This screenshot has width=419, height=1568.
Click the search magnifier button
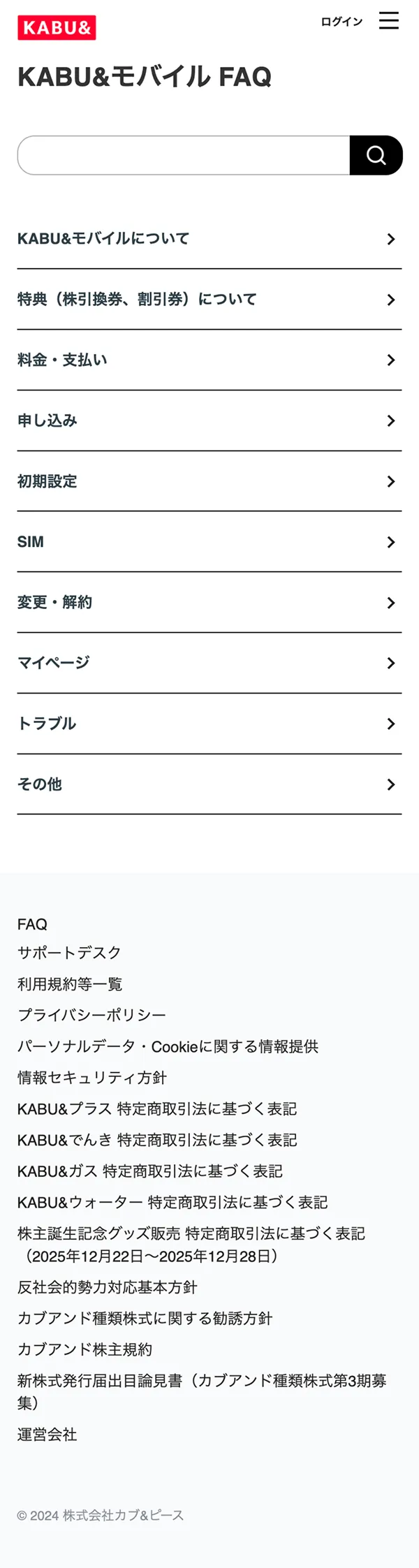click(x=376, y=155)
